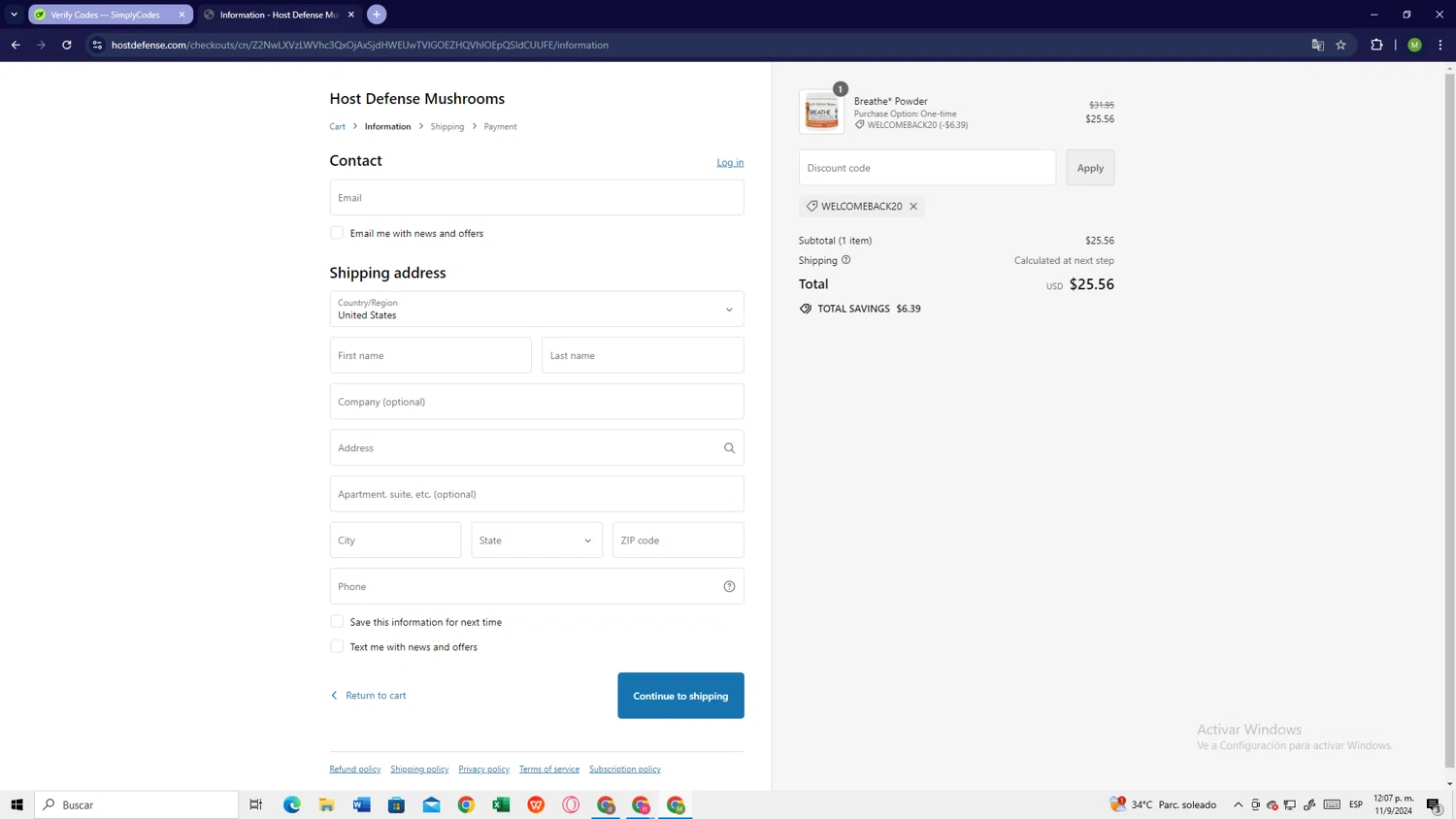Click the Payment breadcrumb step
Viewport: 1456px width, 819px height.
(x=500, y=127)
